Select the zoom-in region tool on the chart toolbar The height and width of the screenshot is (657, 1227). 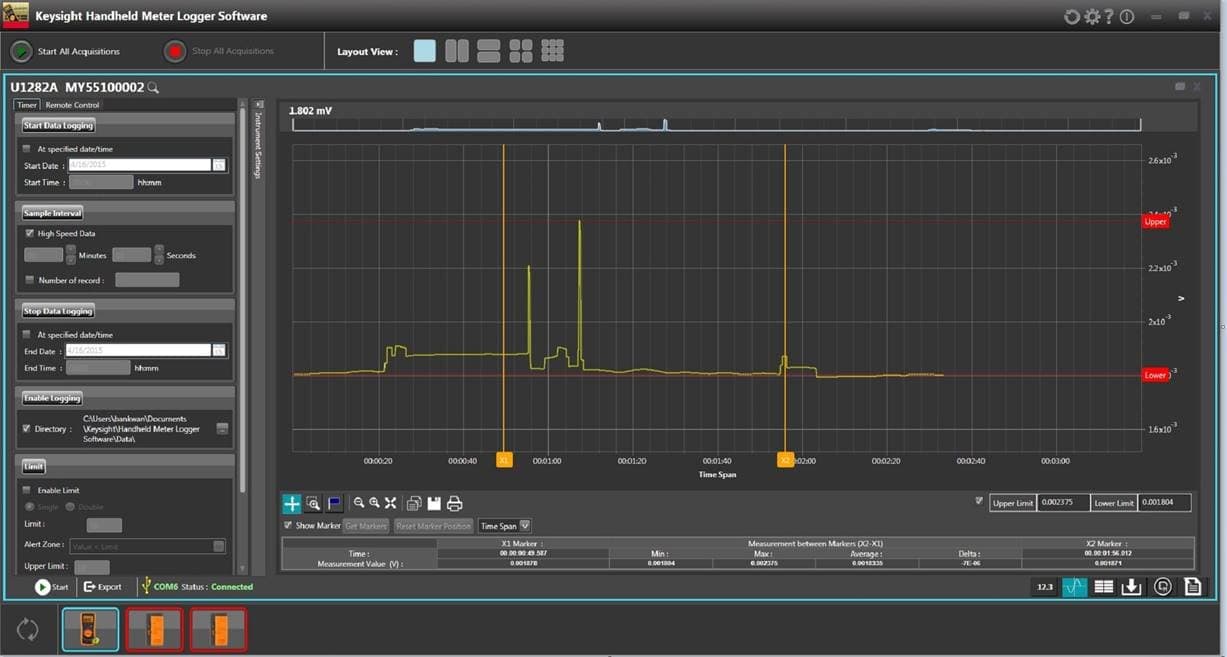pos(313,503)
